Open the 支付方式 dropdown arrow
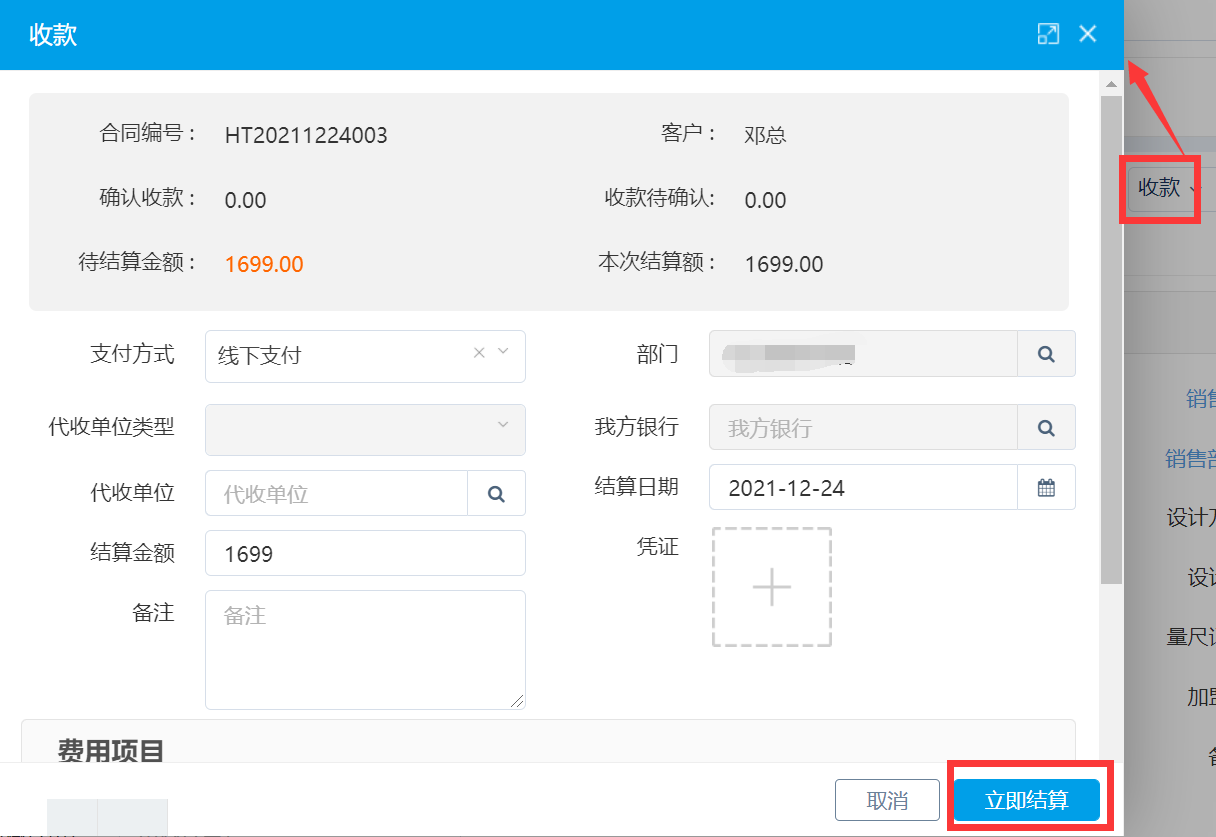The image size is (1216, 837). point(503,352)
